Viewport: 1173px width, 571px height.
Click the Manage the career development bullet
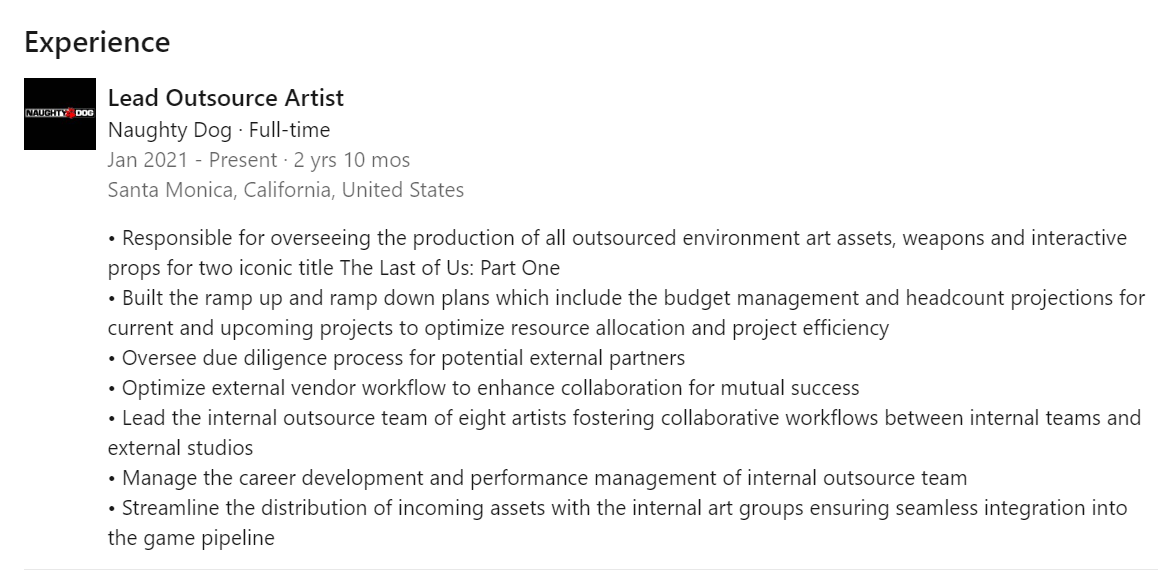click(537, 478)
